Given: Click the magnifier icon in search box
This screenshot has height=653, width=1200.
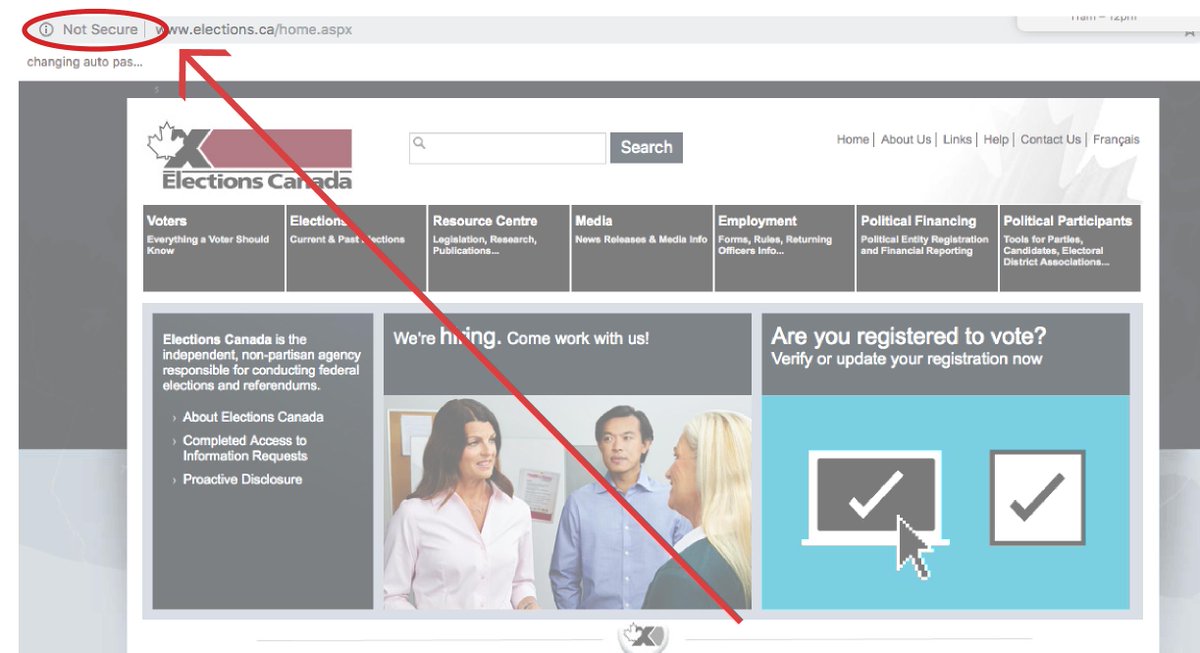Looking at the screenshot, I should (420, 143).
